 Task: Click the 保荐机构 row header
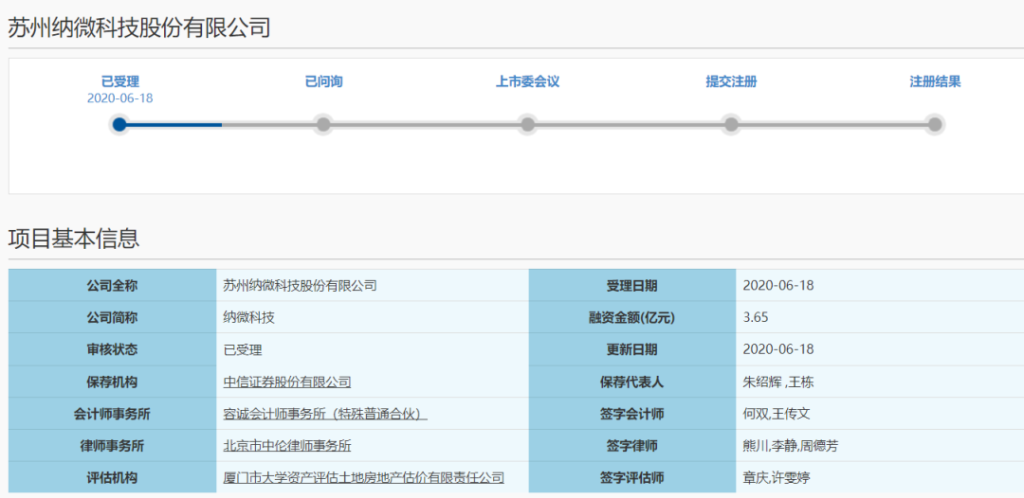pyautogui.click(x=112, y=382)
